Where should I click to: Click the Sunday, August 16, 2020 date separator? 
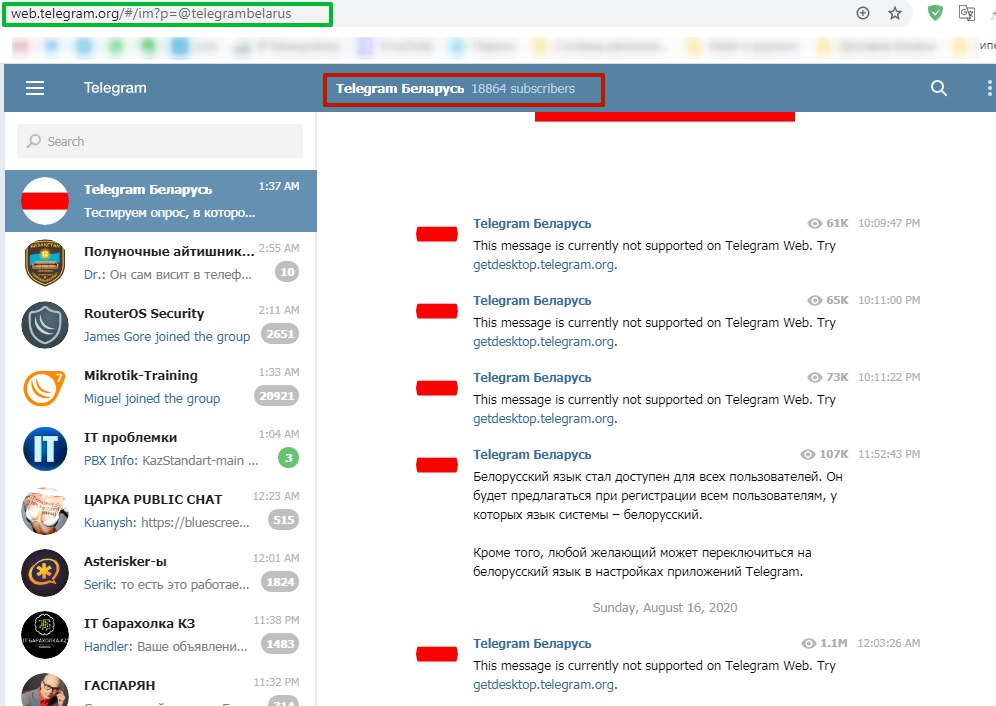click(664, 608)
